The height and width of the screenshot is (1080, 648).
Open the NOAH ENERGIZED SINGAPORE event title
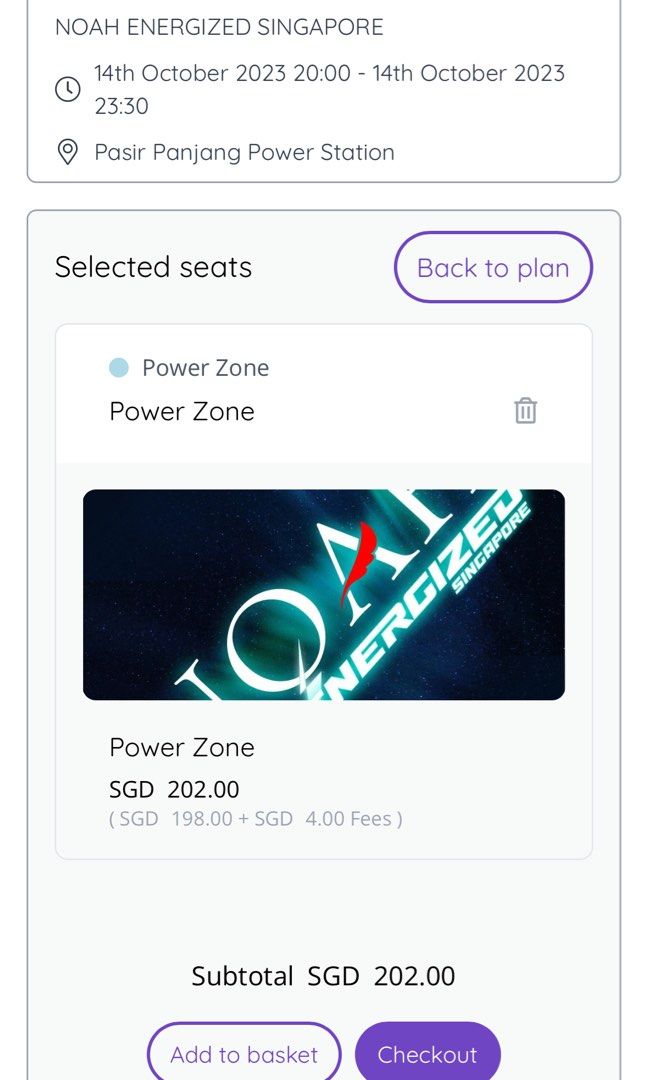[x=220, y=27]
